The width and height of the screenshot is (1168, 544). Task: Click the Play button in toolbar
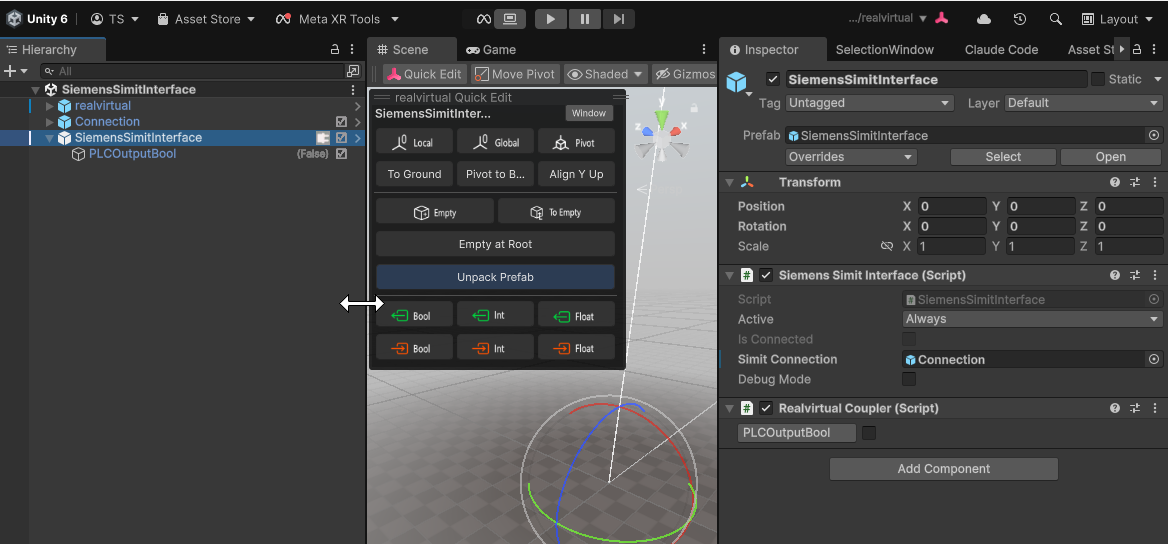(550, 19)
